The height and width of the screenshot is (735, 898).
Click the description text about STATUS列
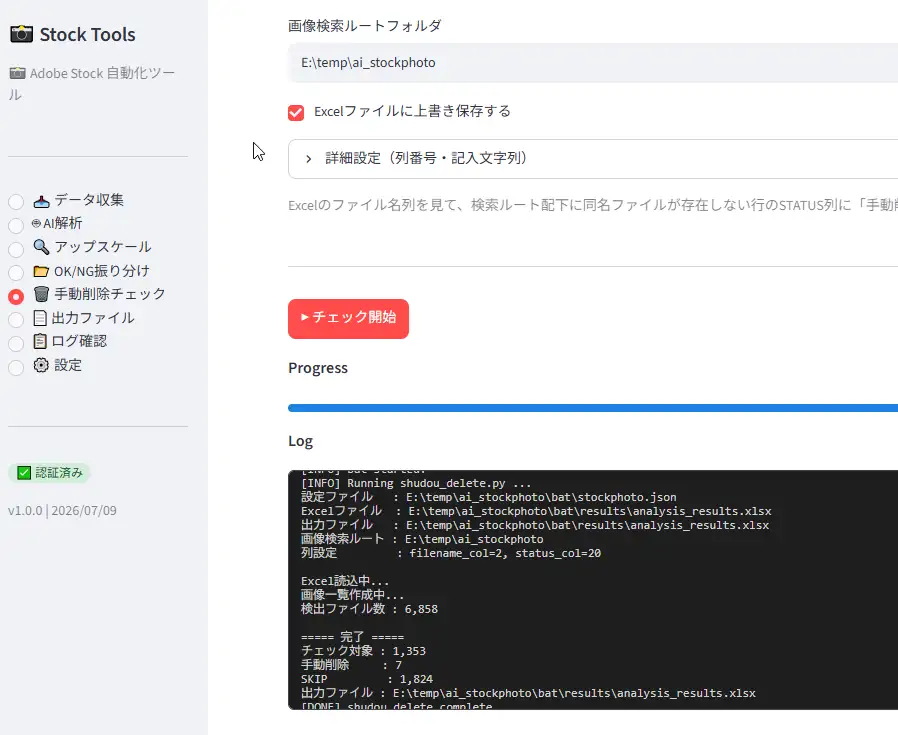[593, 205]
